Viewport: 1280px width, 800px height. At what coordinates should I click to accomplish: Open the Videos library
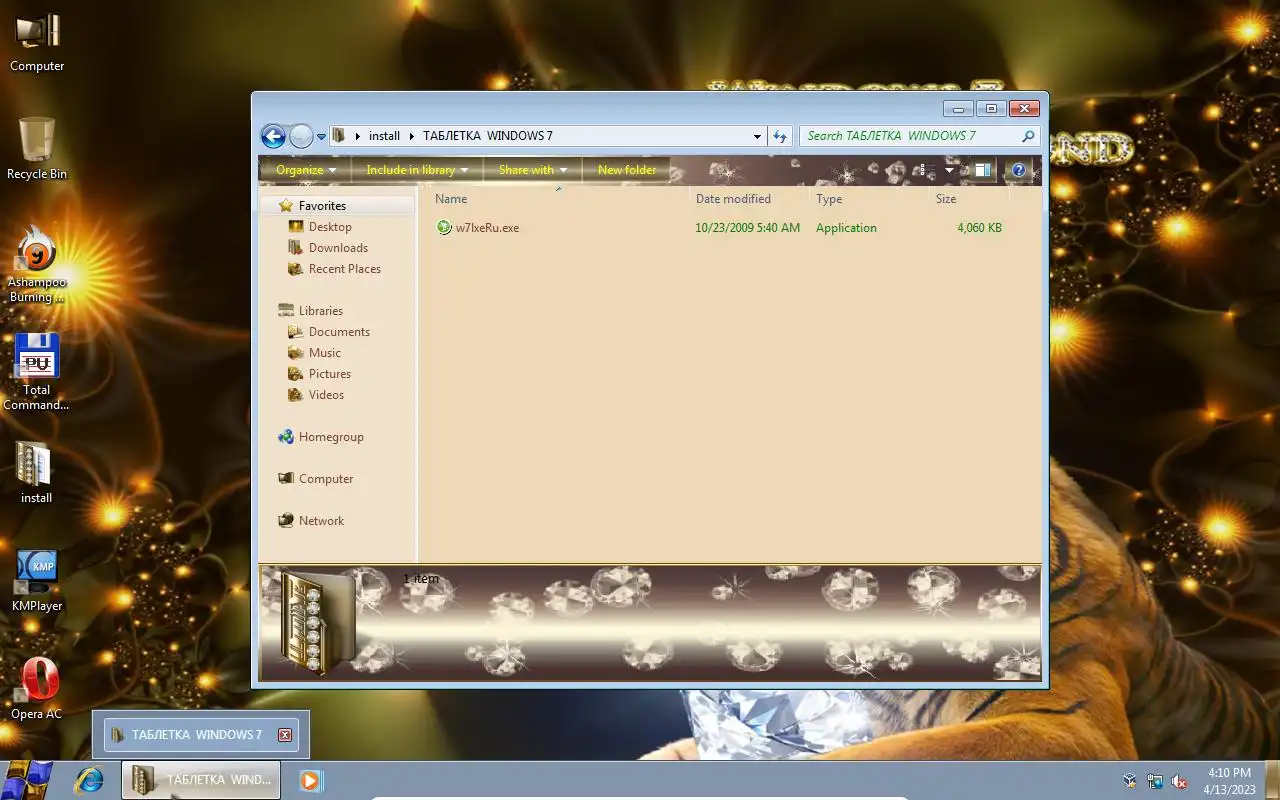[x=326, y=395]
